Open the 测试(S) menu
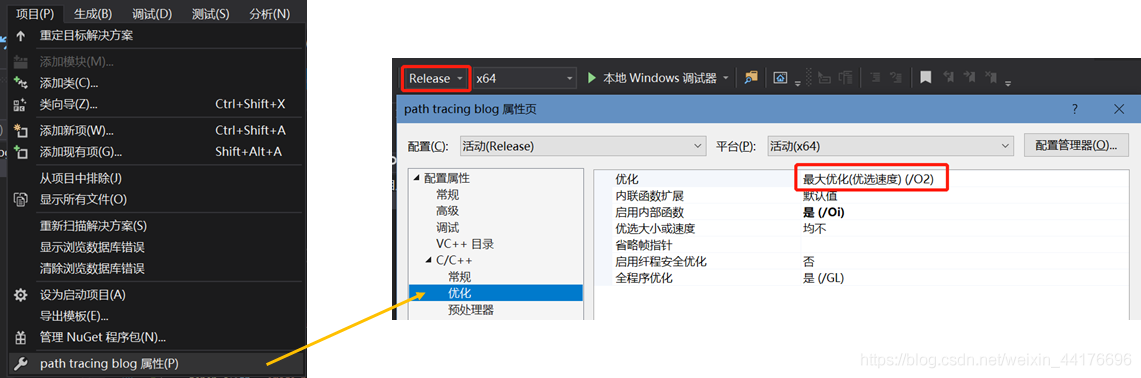The width and height of the screenshot is (1141, 378). [x=210, y=13]
